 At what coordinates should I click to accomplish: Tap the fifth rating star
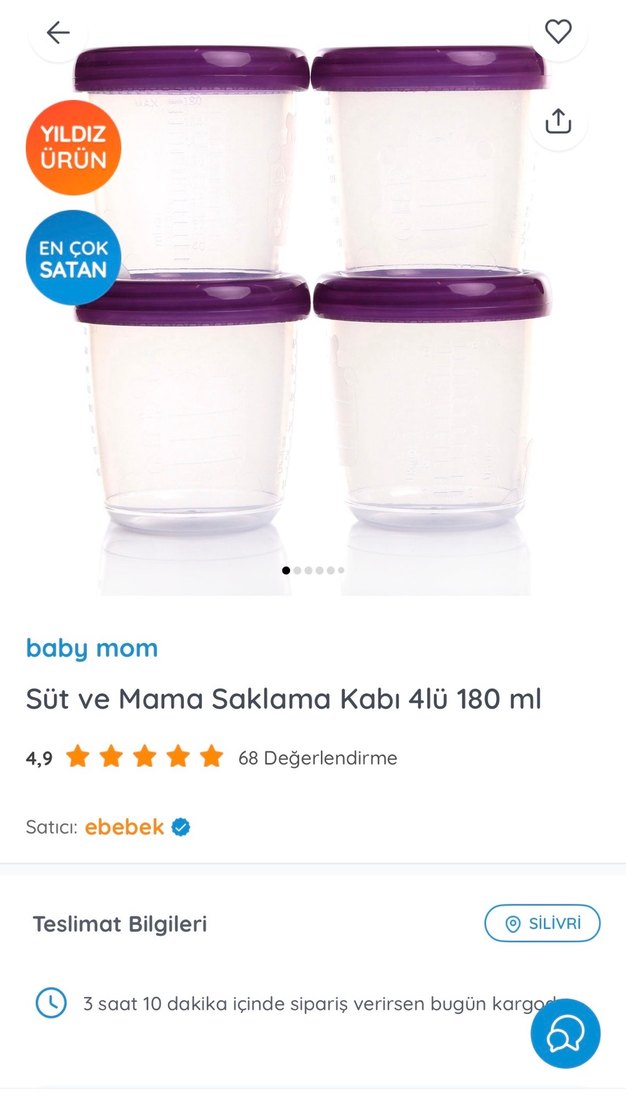(210, 758)
